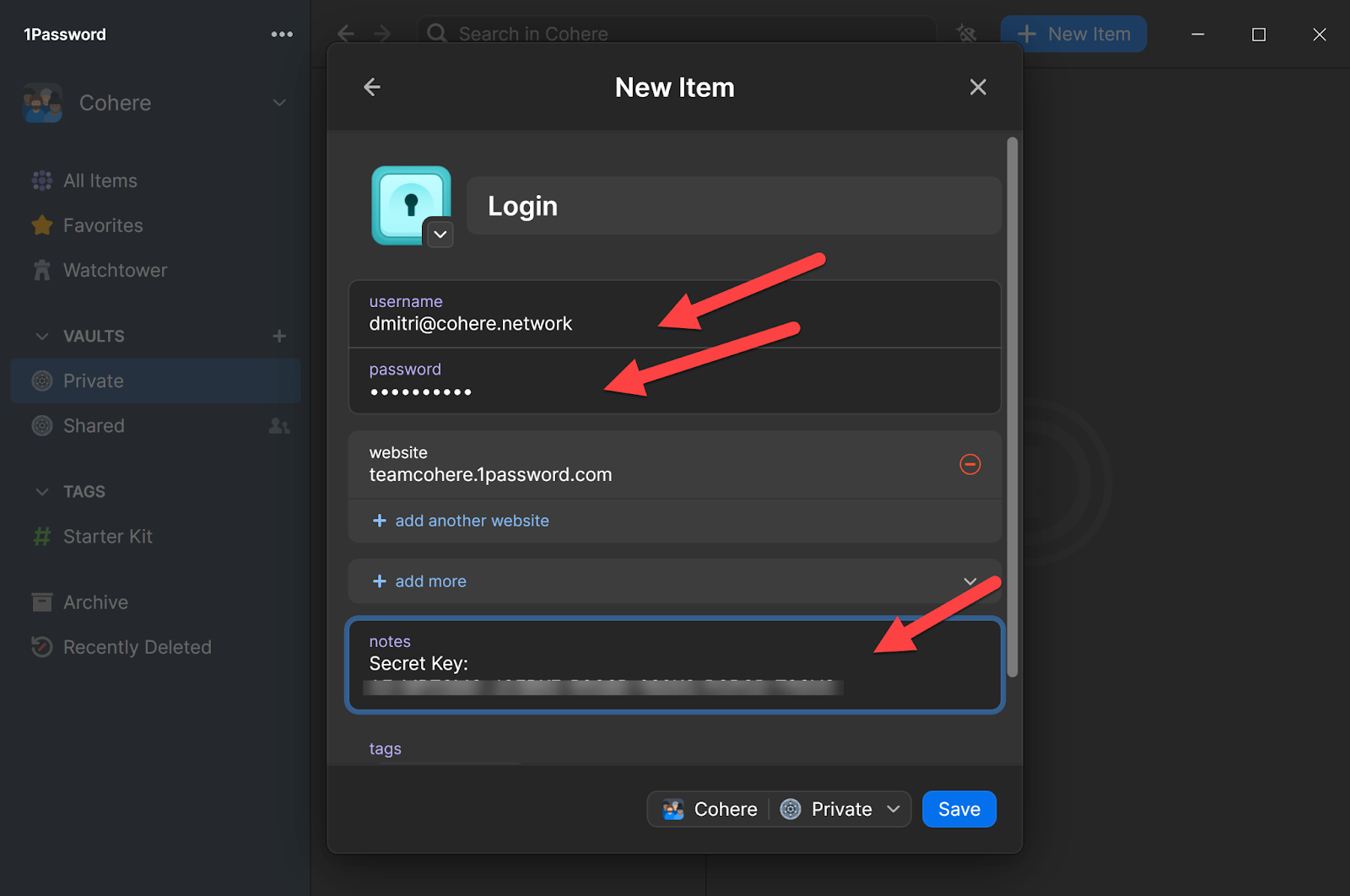Click the toolbar icon beside New Item
Viewport: 1350px width, 896px height.
click(967, 34)
